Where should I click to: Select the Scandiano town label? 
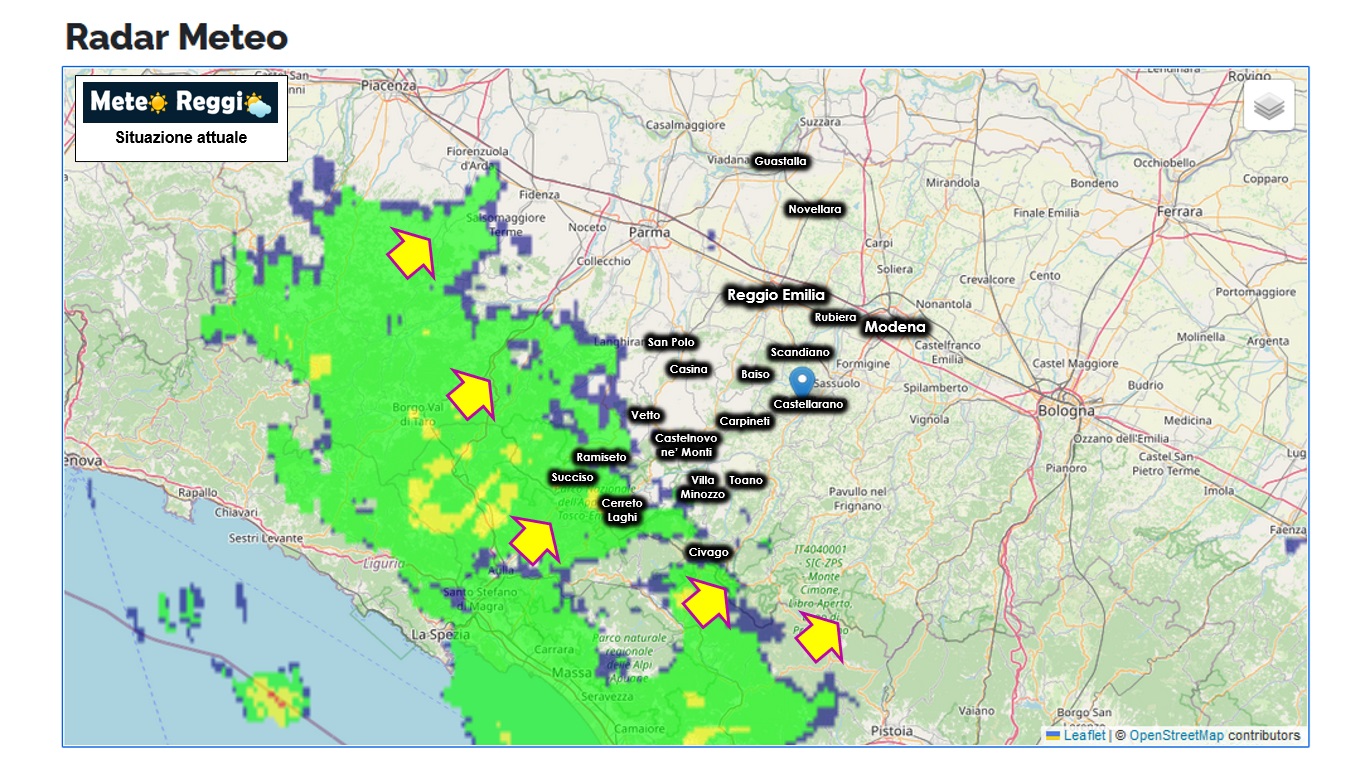coord(800,352)
